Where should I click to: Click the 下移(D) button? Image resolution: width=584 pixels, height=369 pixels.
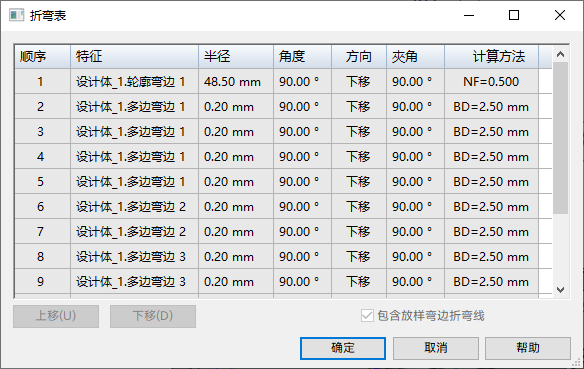(x=153, y=316)
